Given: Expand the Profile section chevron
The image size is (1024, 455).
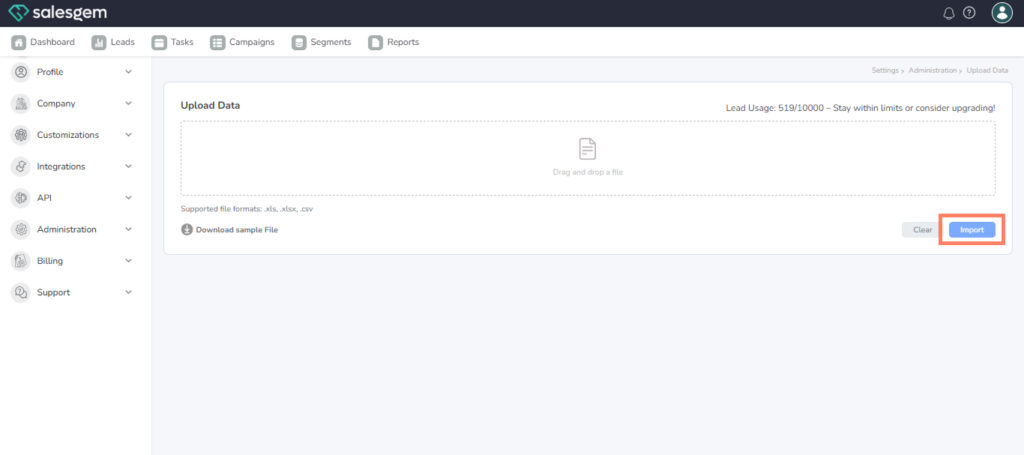Looking at the screenshot, I should [x=128, y=72].
